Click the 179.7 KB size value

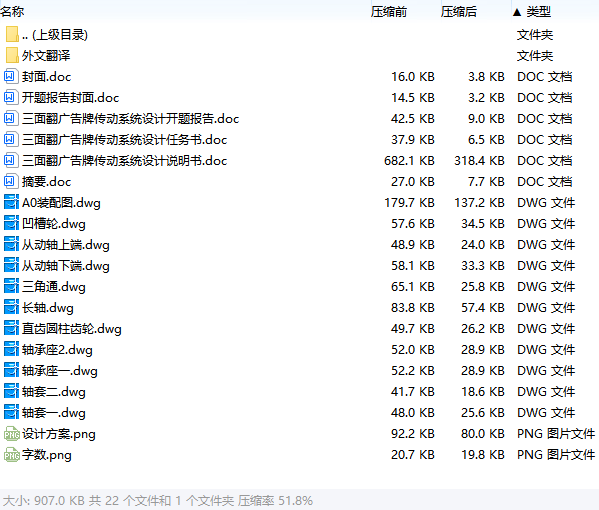(409, 202)
